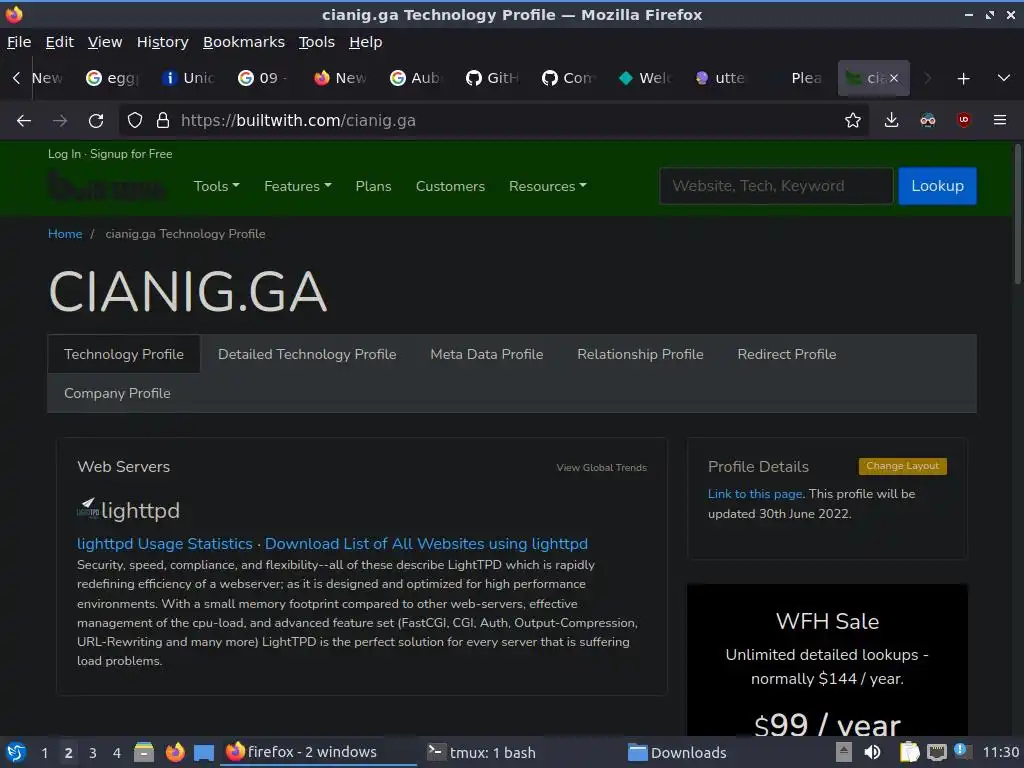Viewport: 1024px width, 768px height.
Task: Open the Plans page link
Action: [374, 186]
